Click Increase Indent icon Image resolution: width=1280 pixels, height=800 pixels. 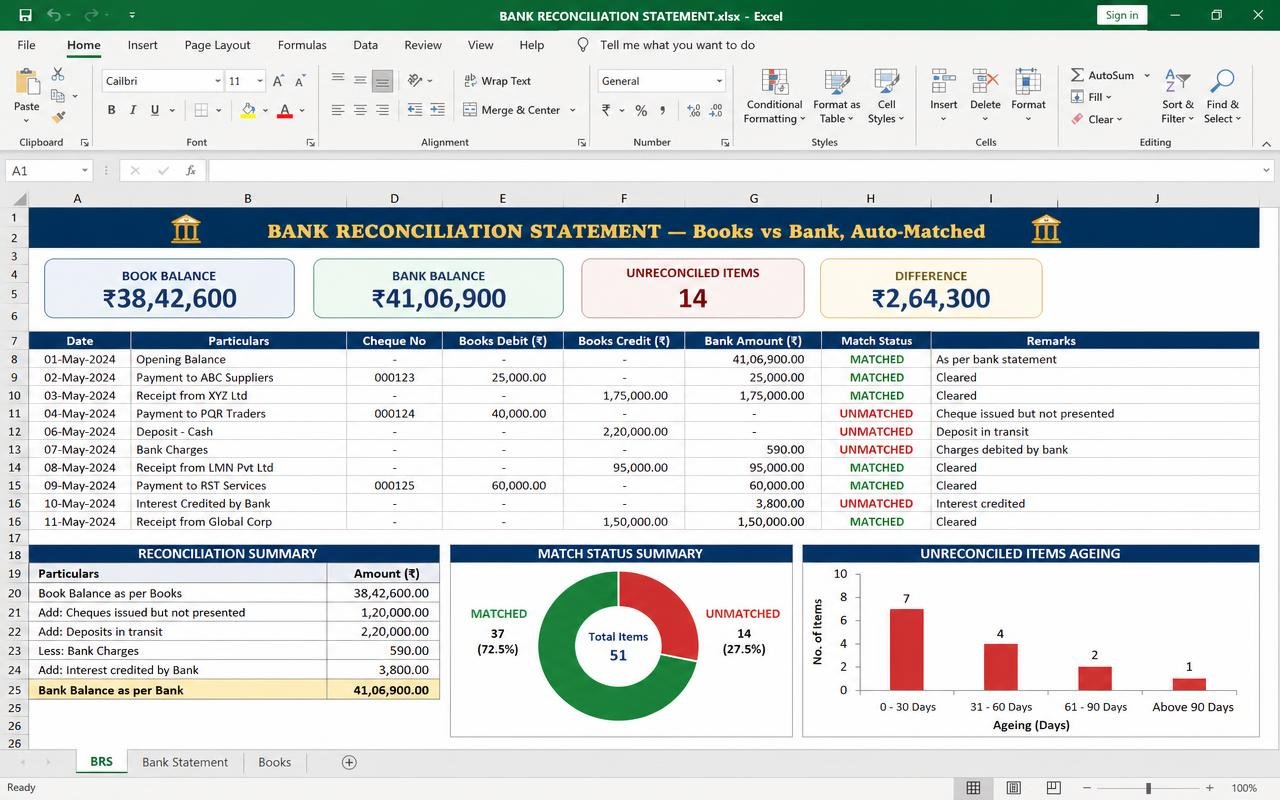[437, 110]
